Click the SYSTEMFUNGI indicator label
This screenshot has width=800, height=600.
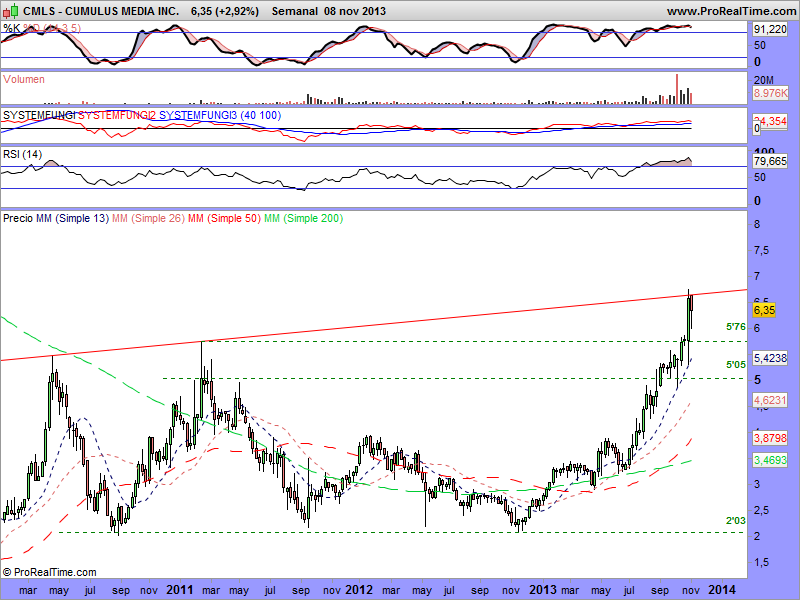(x=39, y=115)
